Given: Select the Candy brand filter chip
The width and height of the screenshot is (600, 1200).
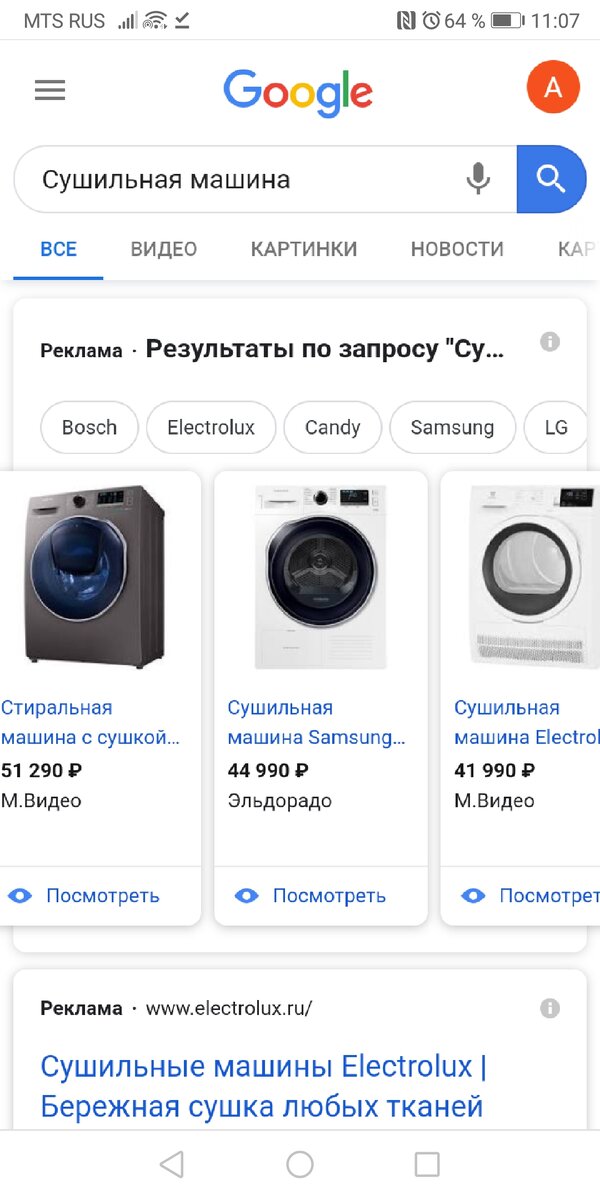Looking at the screenshot, I should (x=332, y=427).
